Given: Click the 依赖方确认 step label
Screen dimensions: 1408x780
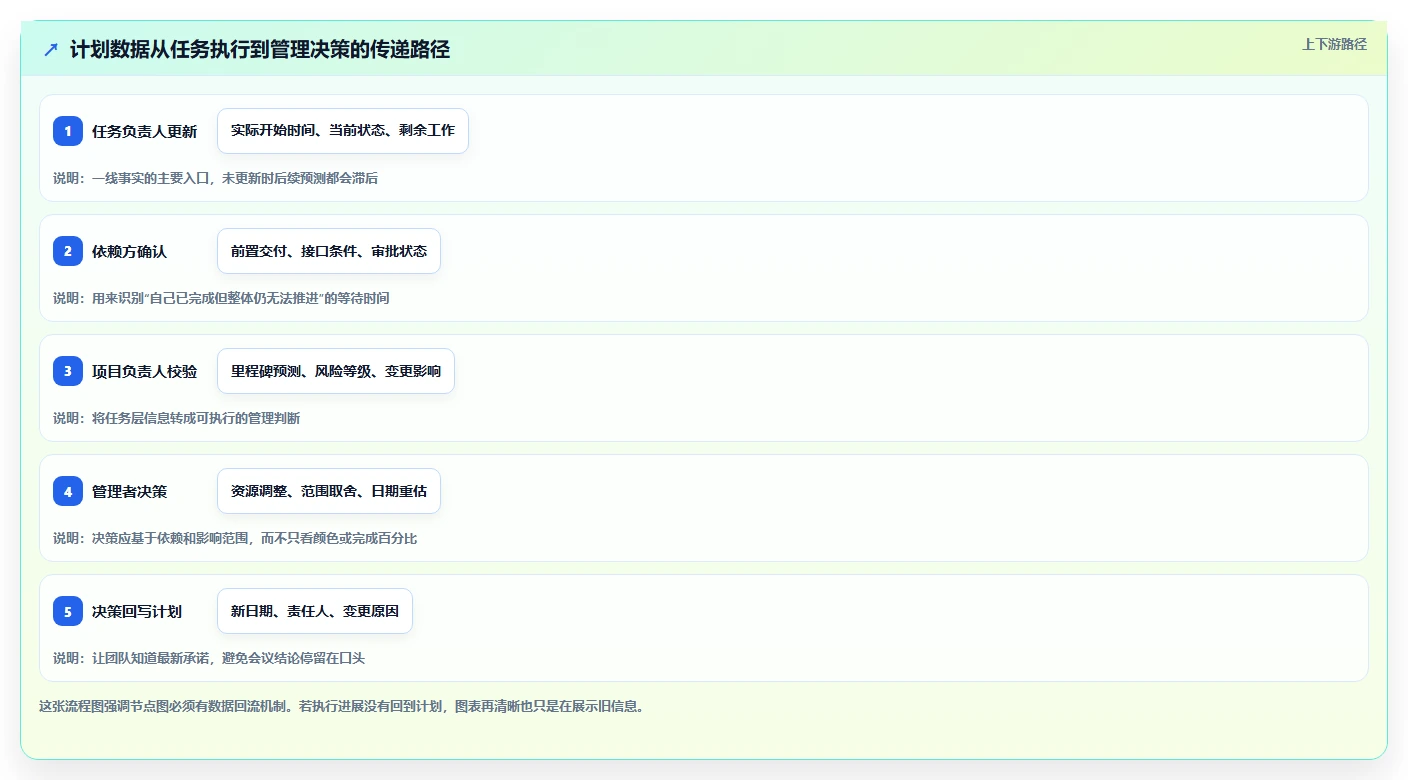Looking at the screenshot, I should coord(130,251).
